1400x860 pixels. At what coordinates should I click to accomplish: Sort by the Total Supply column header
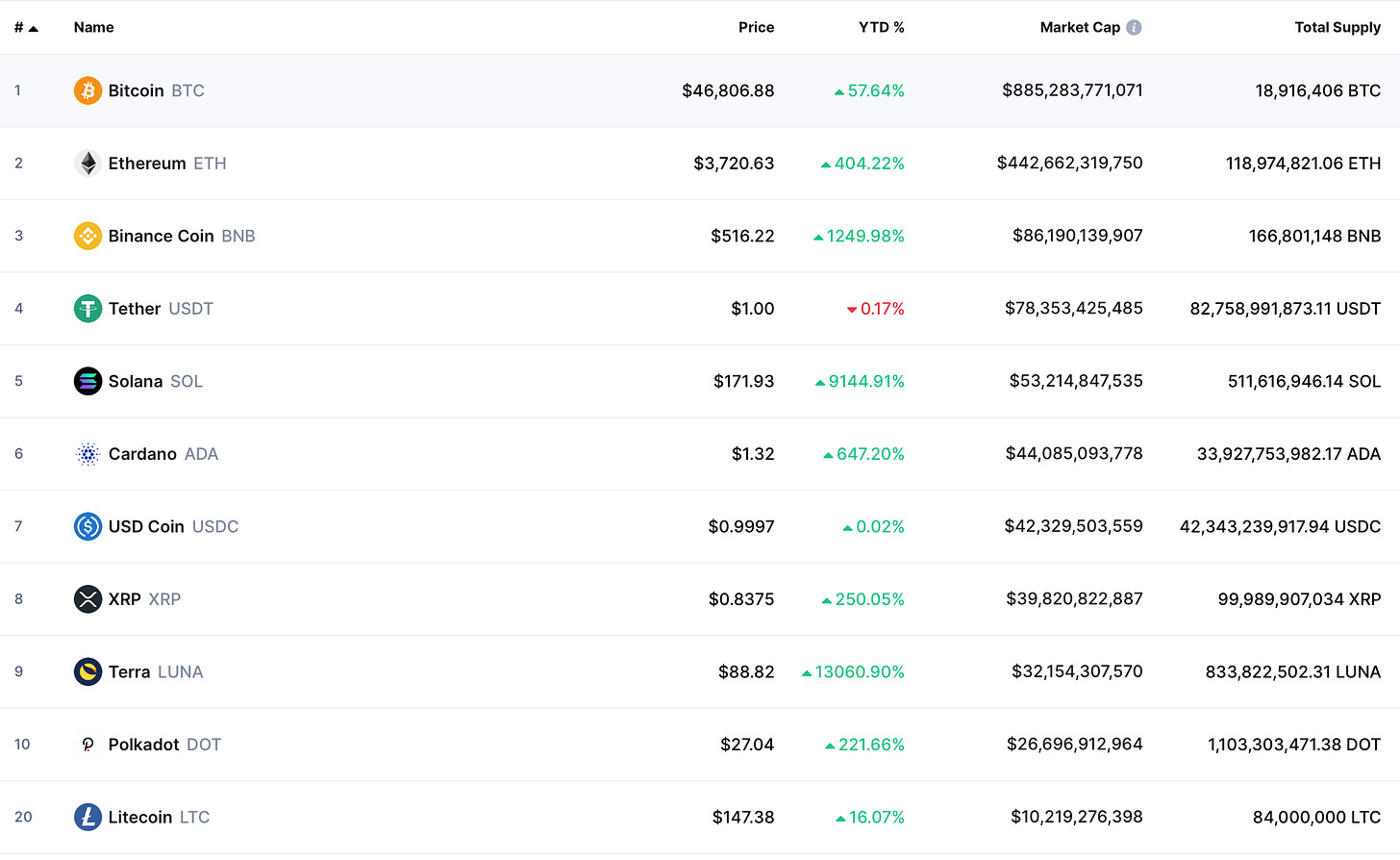coord(1337,27)
